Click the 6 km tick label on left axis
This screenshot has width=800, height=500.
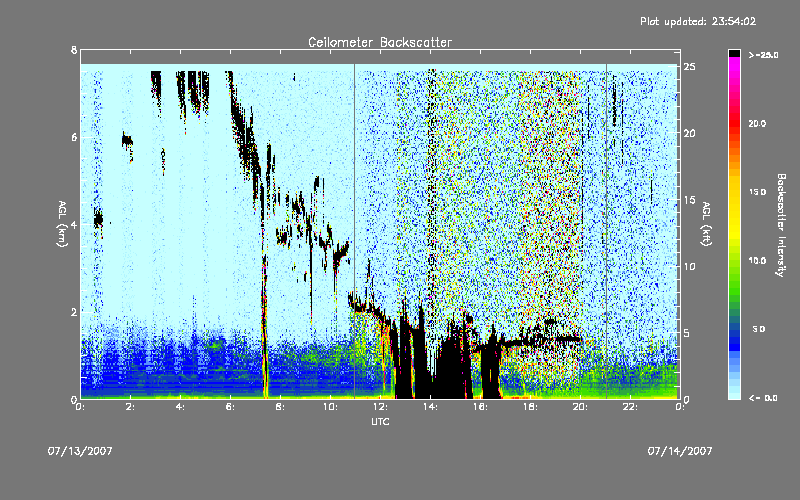point(74,137)
